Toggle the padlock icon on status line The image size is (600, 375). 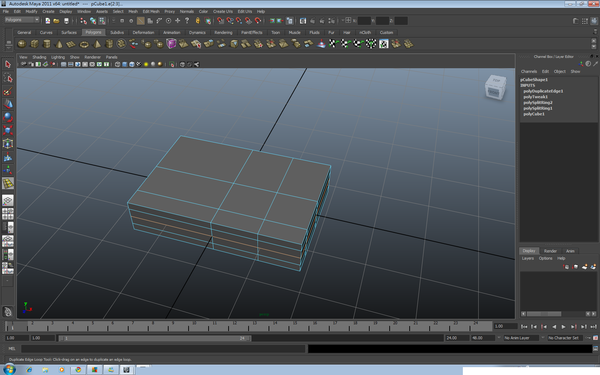[197, 21]
